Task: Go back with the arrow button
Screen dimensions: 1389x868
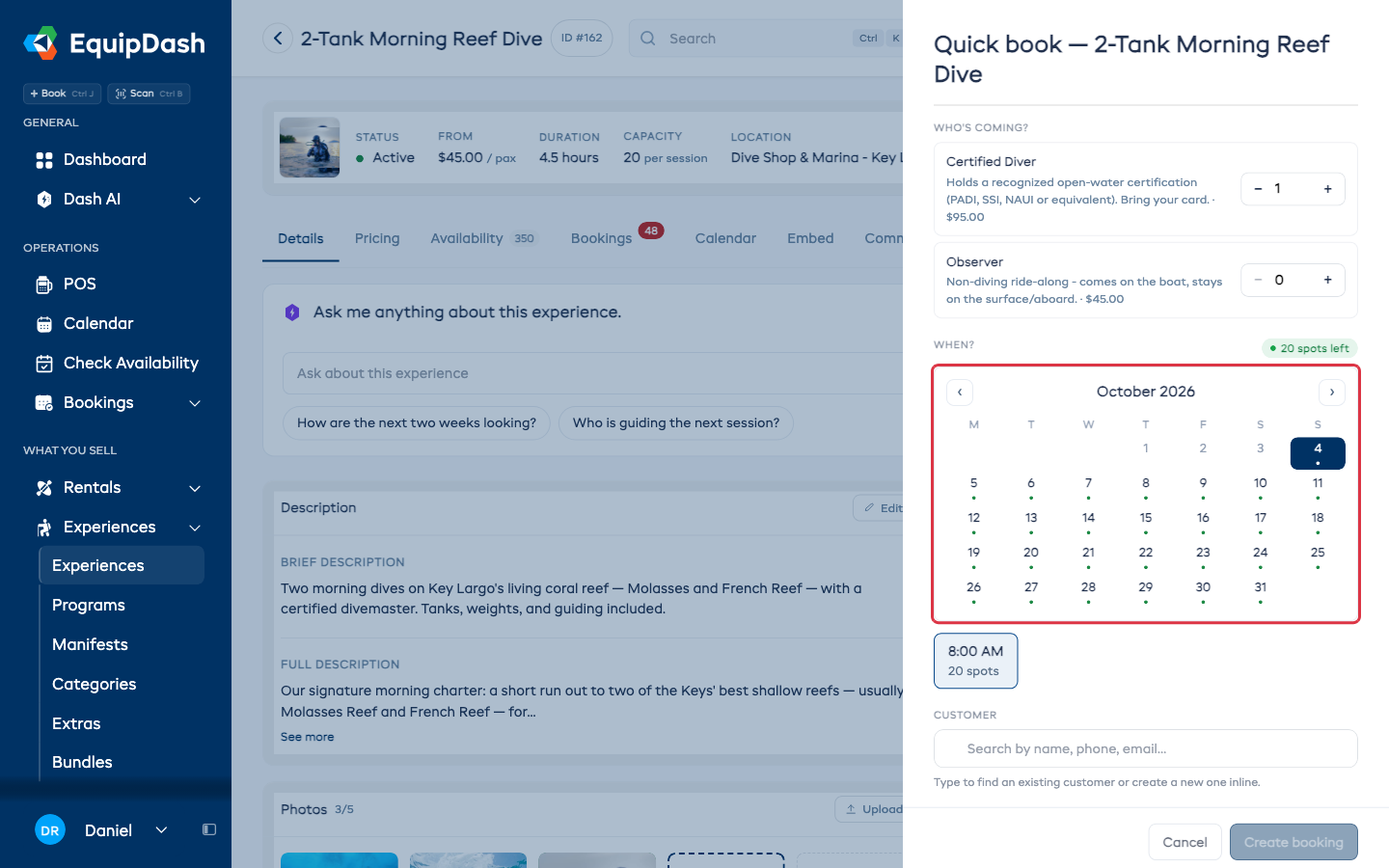Action: pyautogui.click(x=278, y=39)
